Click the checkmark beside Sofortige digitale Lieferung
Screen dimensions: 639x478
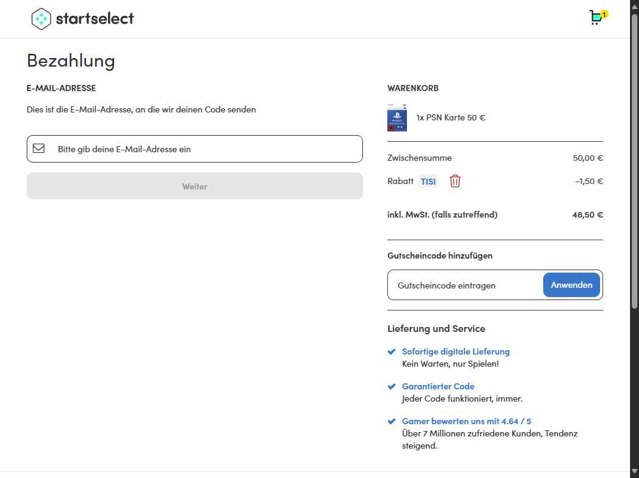click(392, 352)
